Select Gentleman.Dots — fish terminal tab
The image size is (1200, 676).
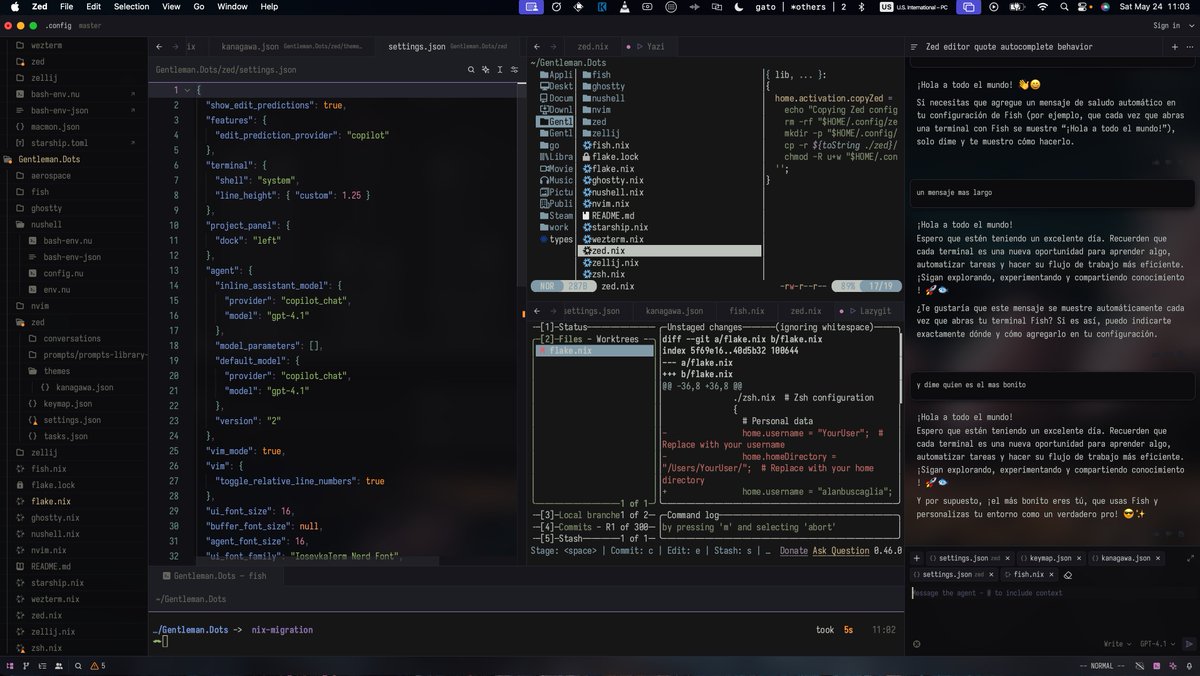pos(216,576)
